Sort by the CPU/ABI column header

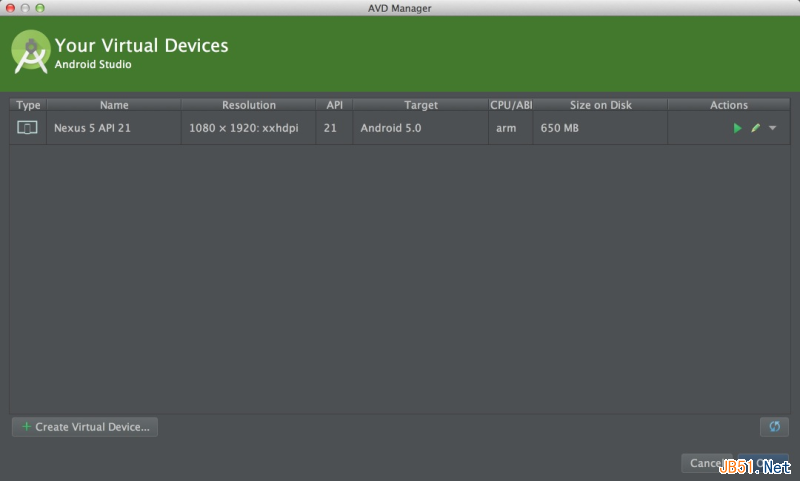pos(511,105)
